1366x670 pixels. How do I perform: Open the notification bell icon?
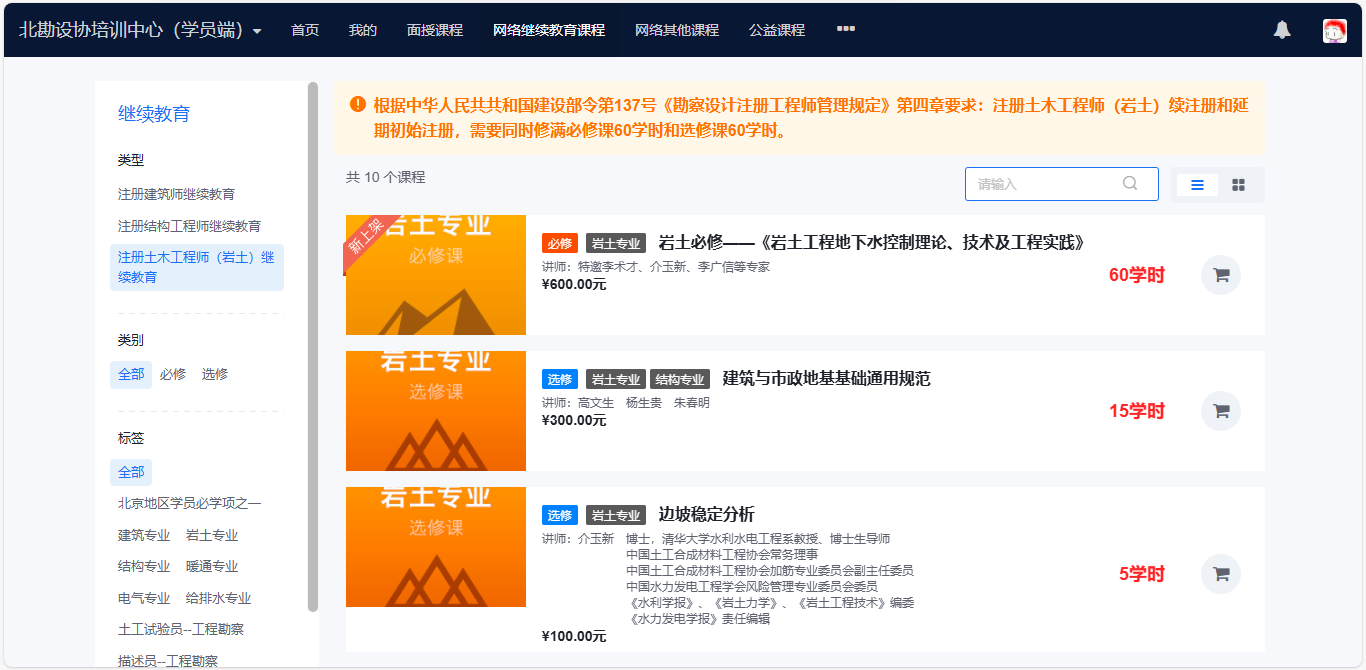(1282, 30)
